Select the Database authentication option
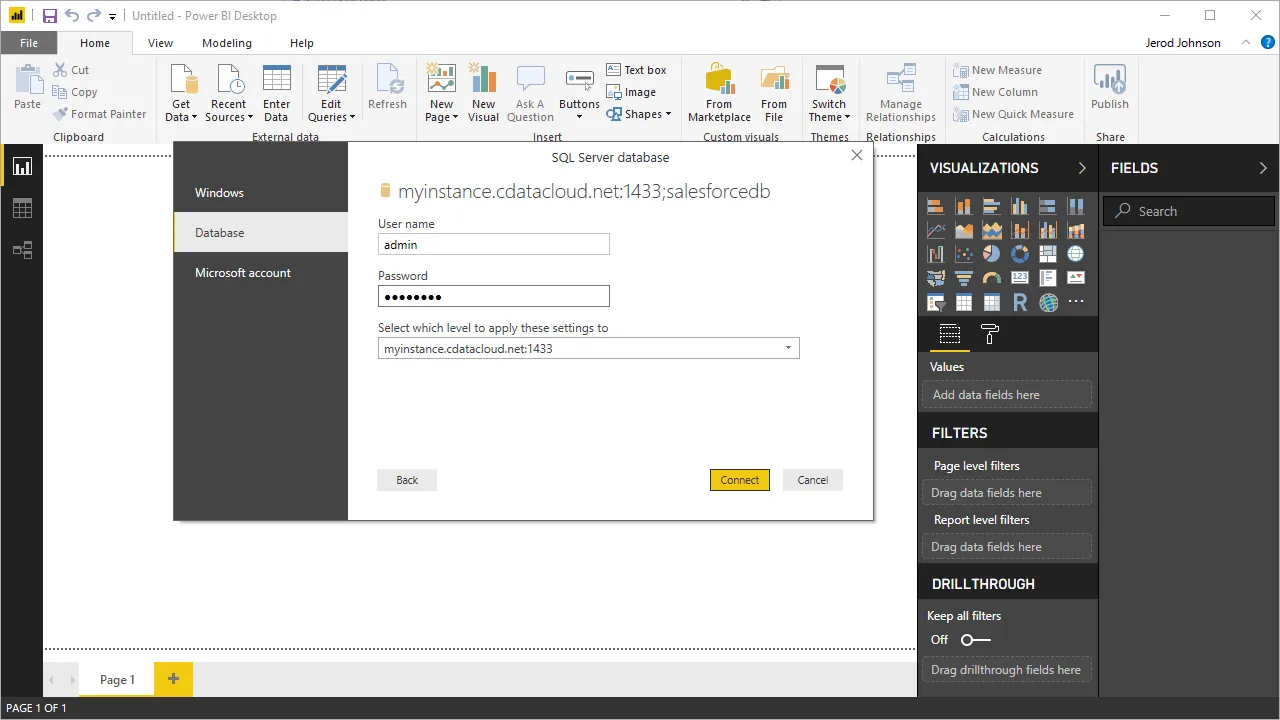Image resolution: width=1280 pixels, height=720 pixels. pyautogui.click(x=219, y=232)
